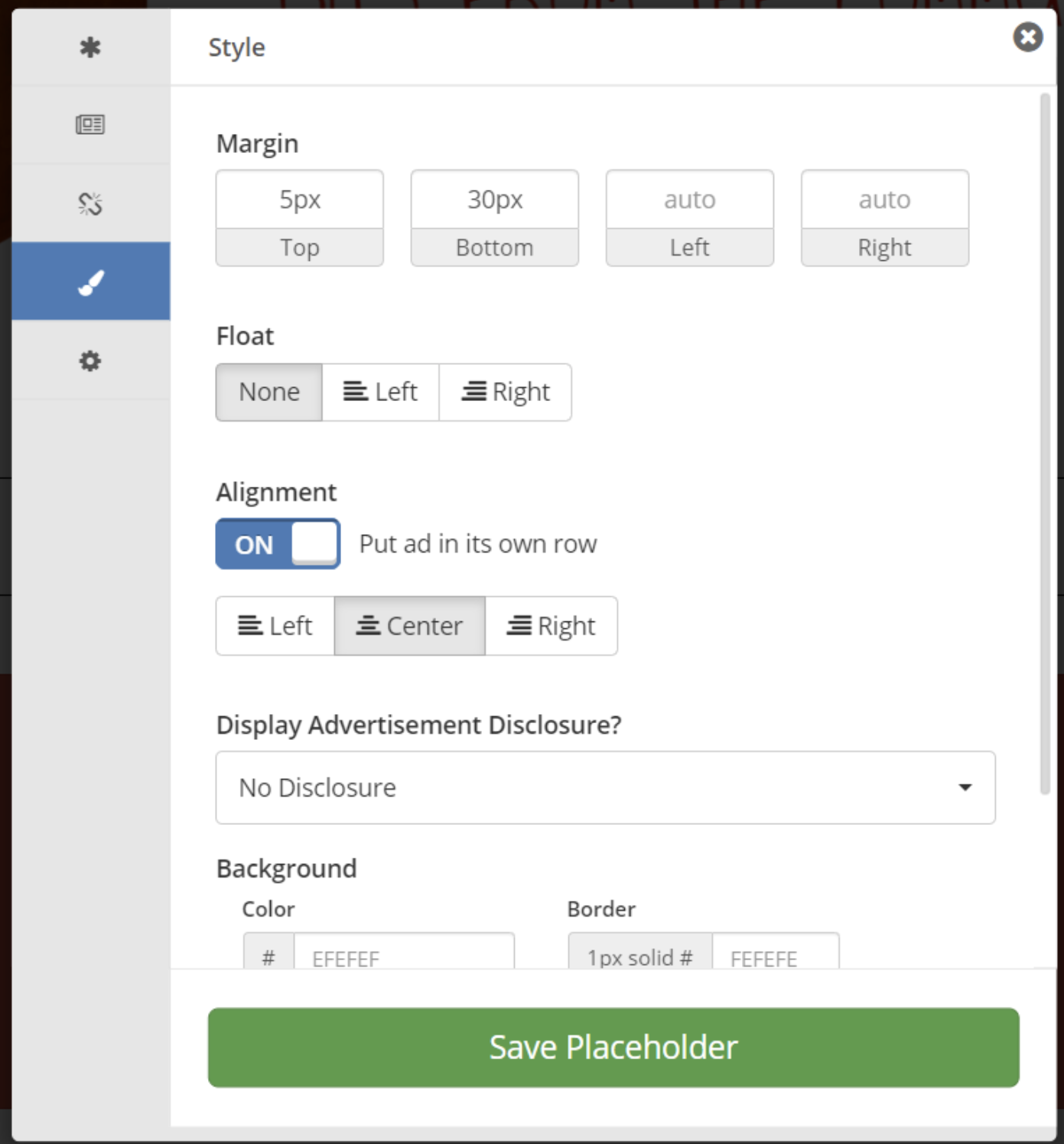Open the Advertisement Disclosure dropdown
This screenshot has height=1144, width=1064.
[x=605, y=787]
